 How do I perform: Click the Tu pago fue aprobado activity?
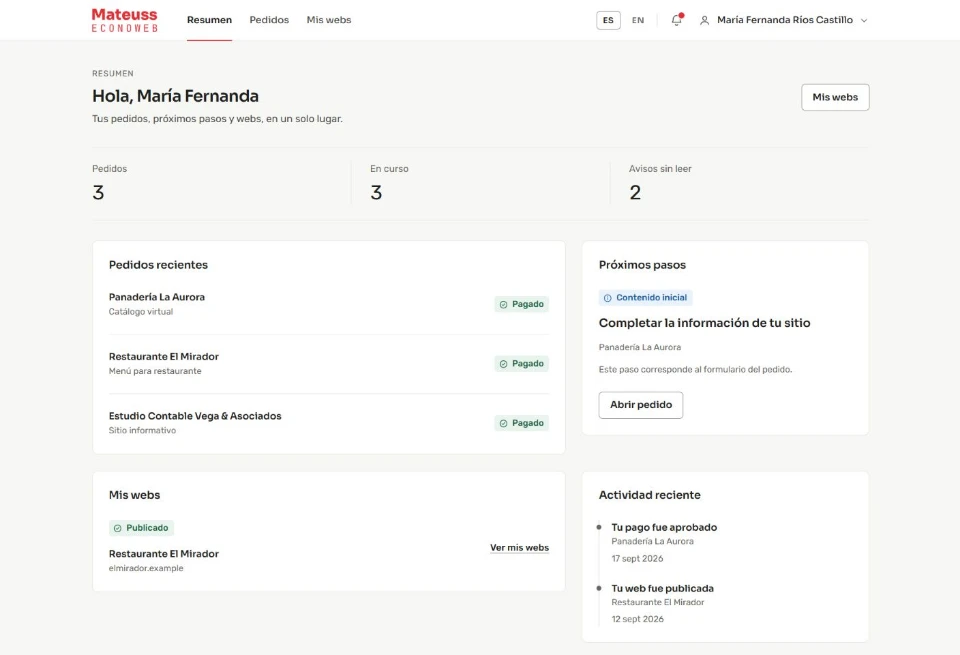[x=664, y=527]
